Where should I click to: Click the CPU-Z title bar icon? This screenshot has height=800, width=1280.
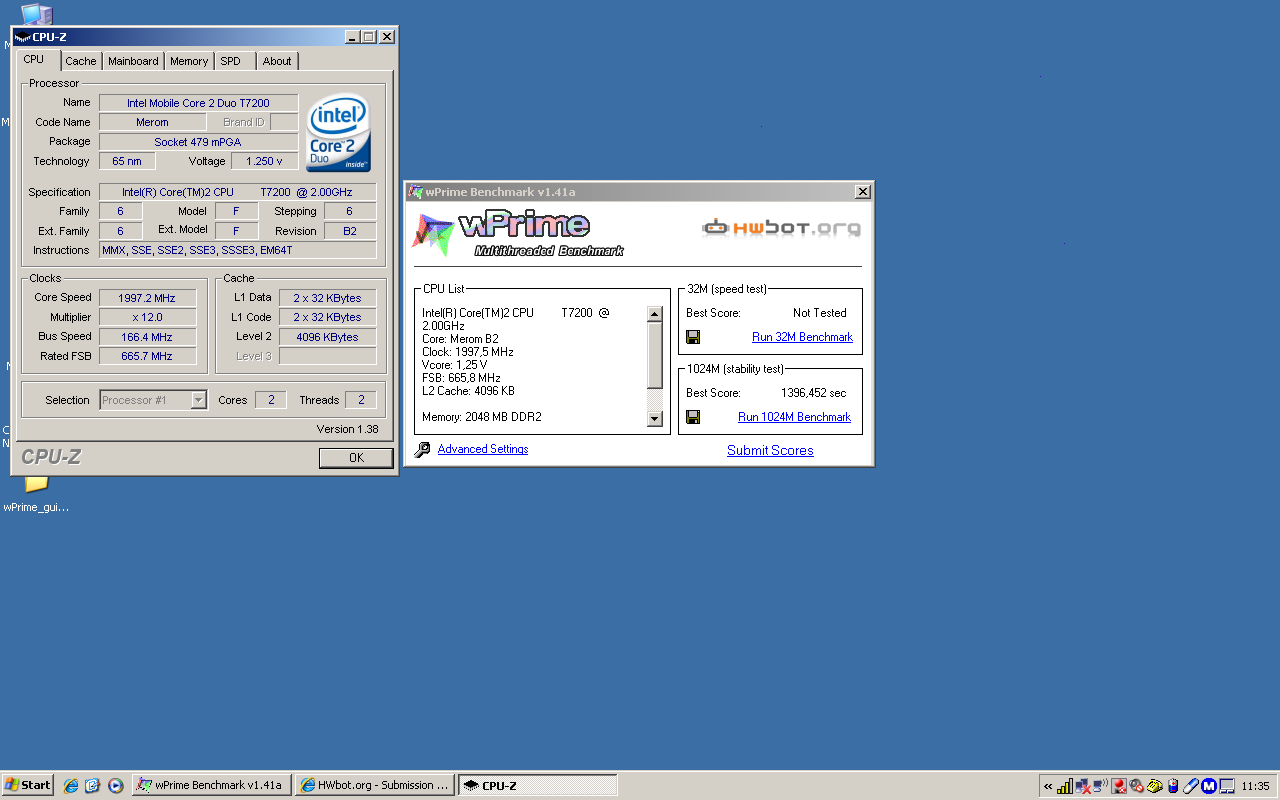[22, 37]
